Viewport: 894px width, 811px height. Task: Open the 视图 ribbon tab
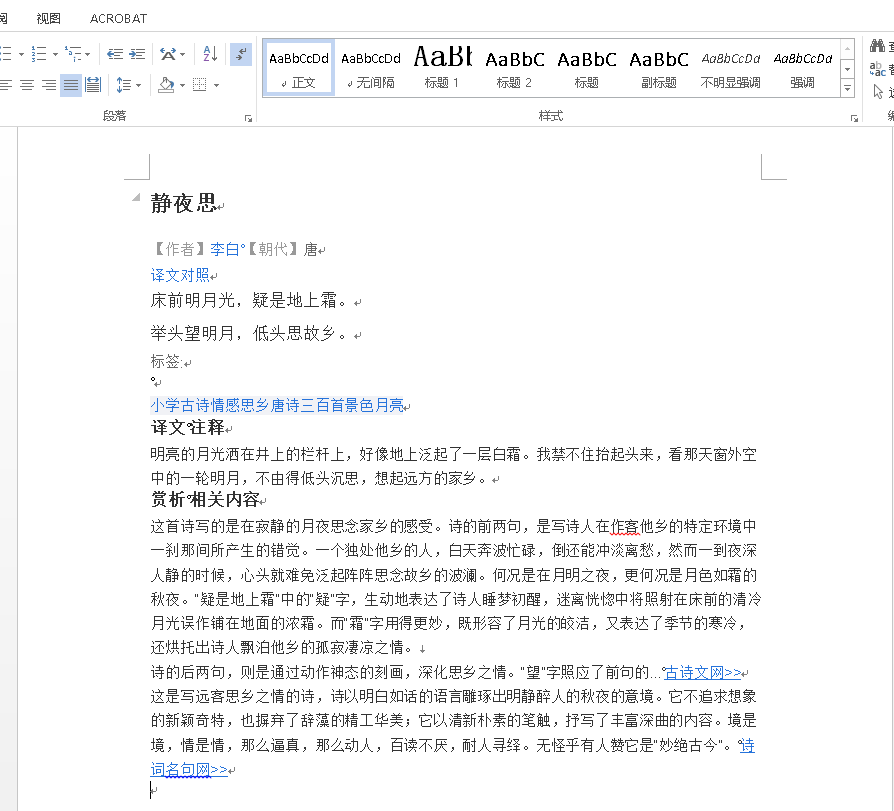click(48, 18)
